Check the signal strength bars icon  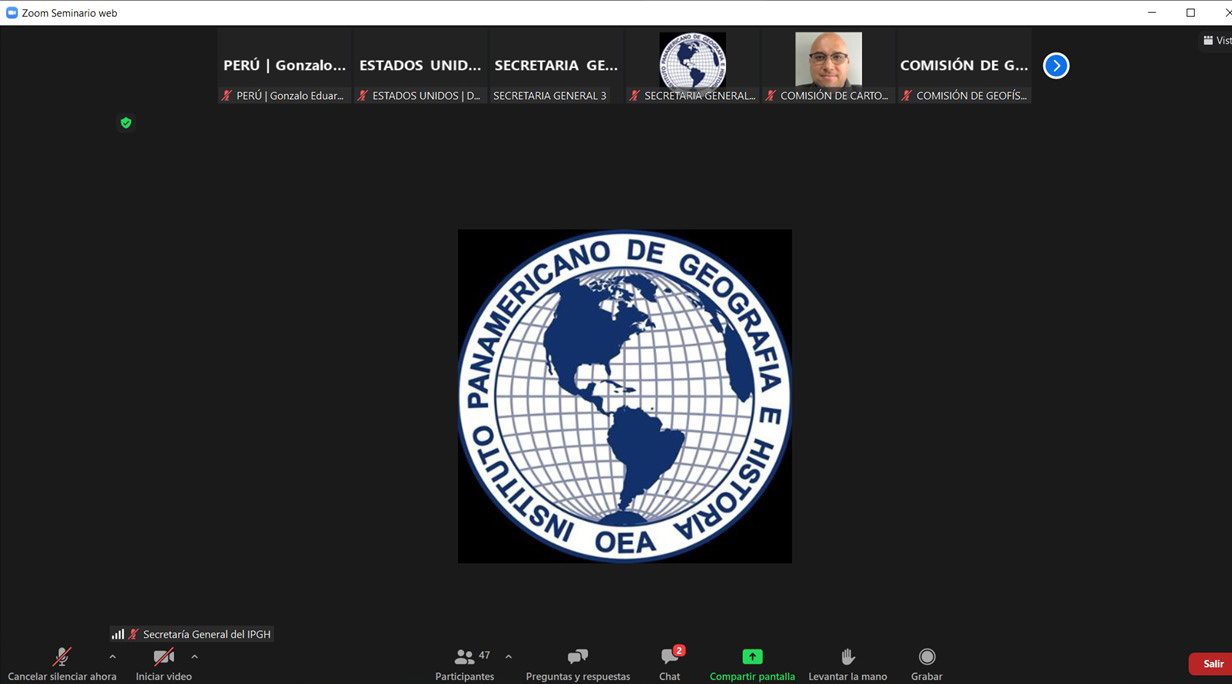point(118,634)
